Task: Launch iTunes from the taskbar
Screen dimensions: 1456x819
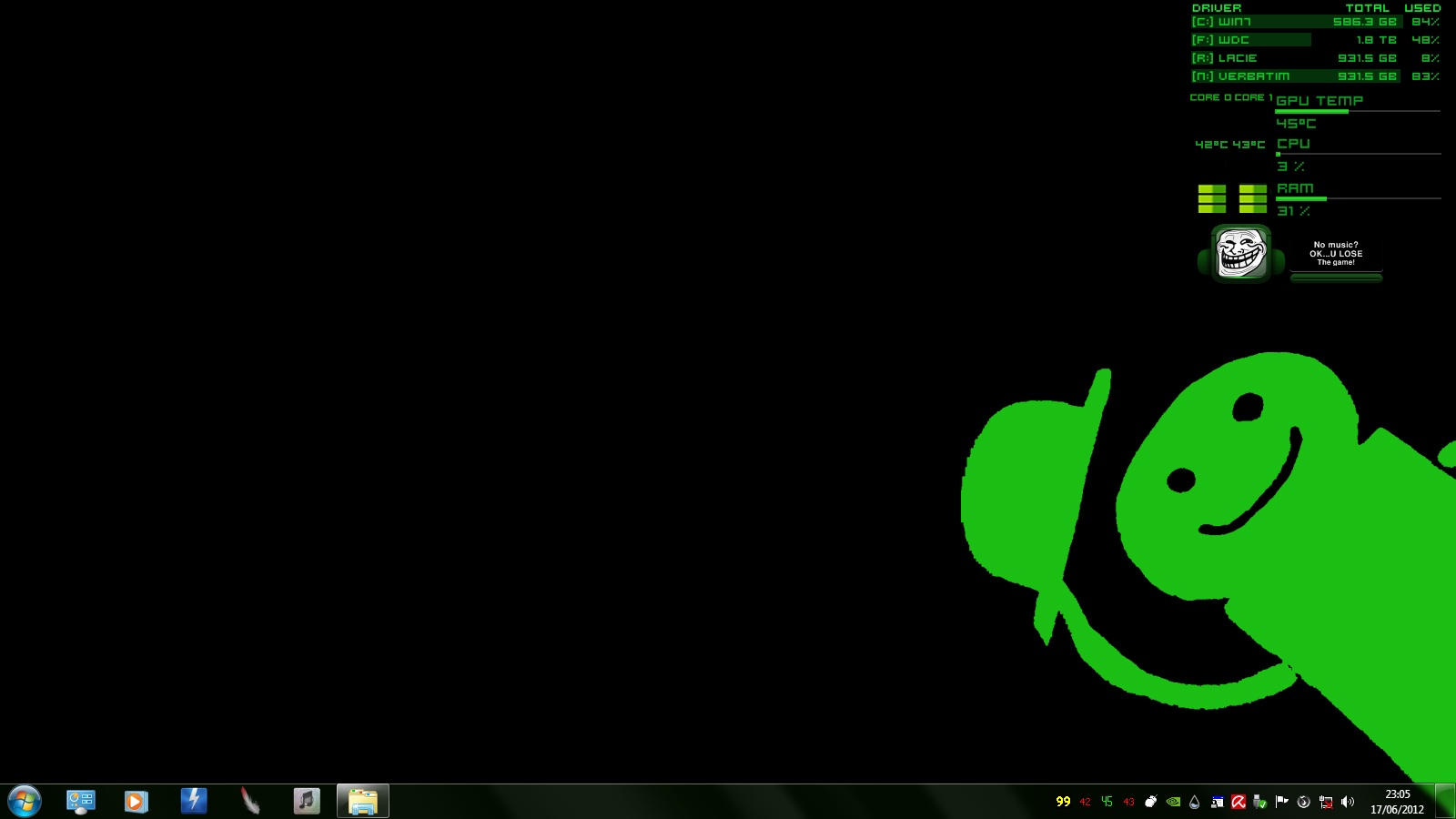Action: 306,801
